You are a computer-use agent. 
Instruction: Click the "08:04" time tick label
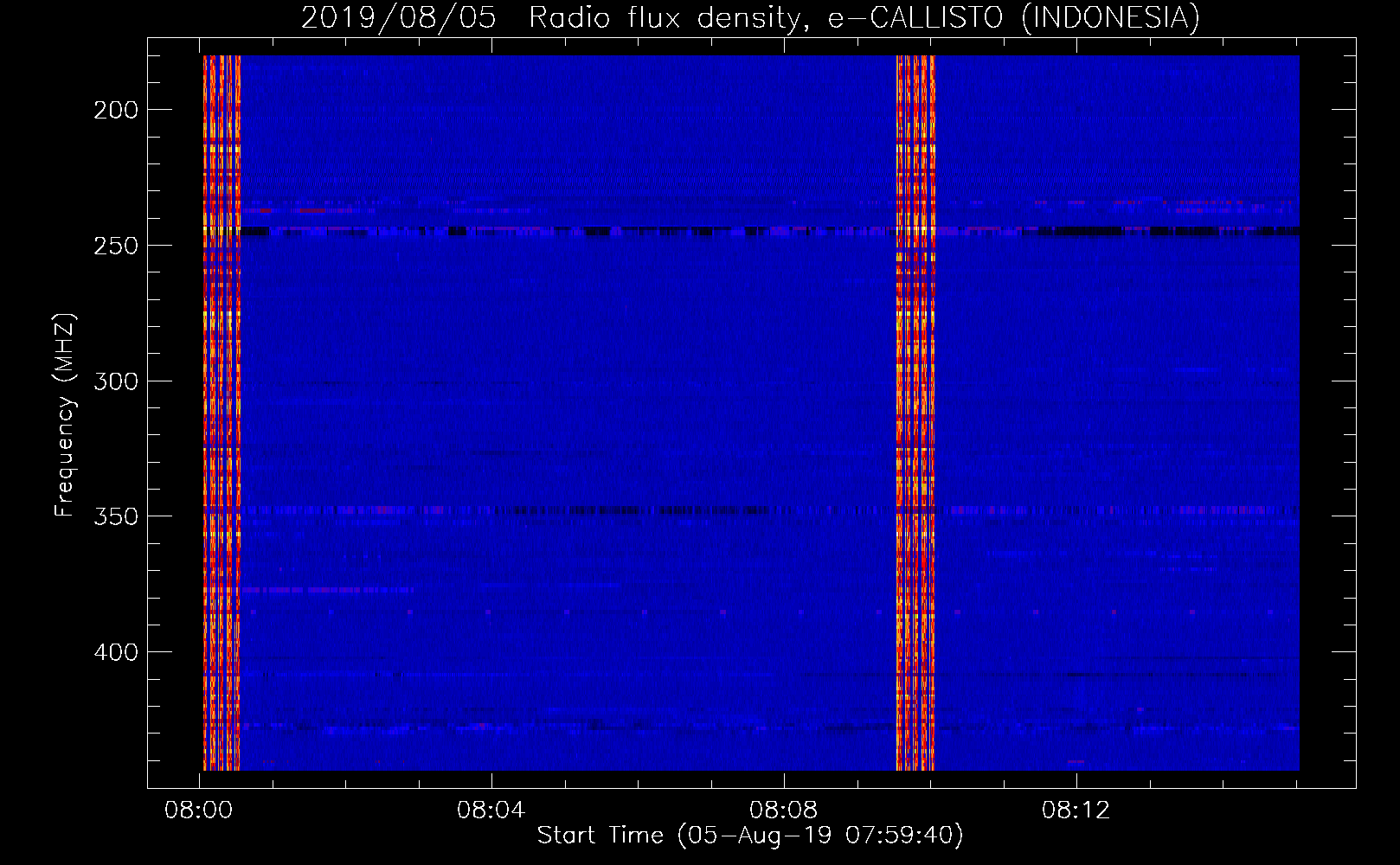click(x=491, y=811)
